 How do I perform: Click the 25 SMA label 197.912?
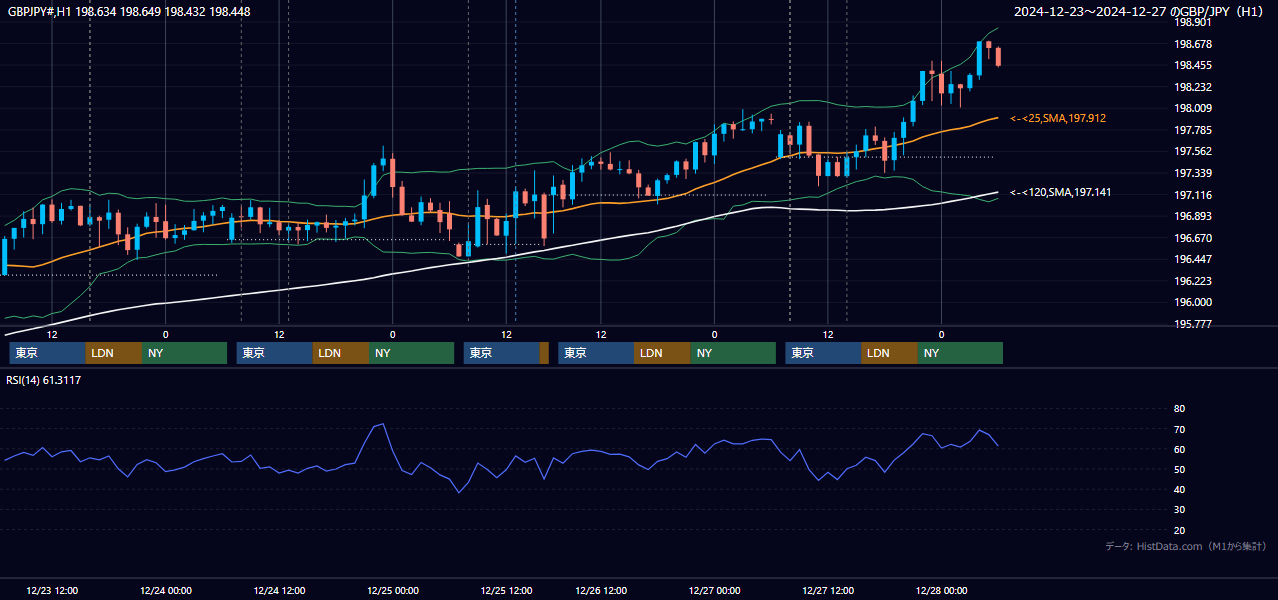1058,118
